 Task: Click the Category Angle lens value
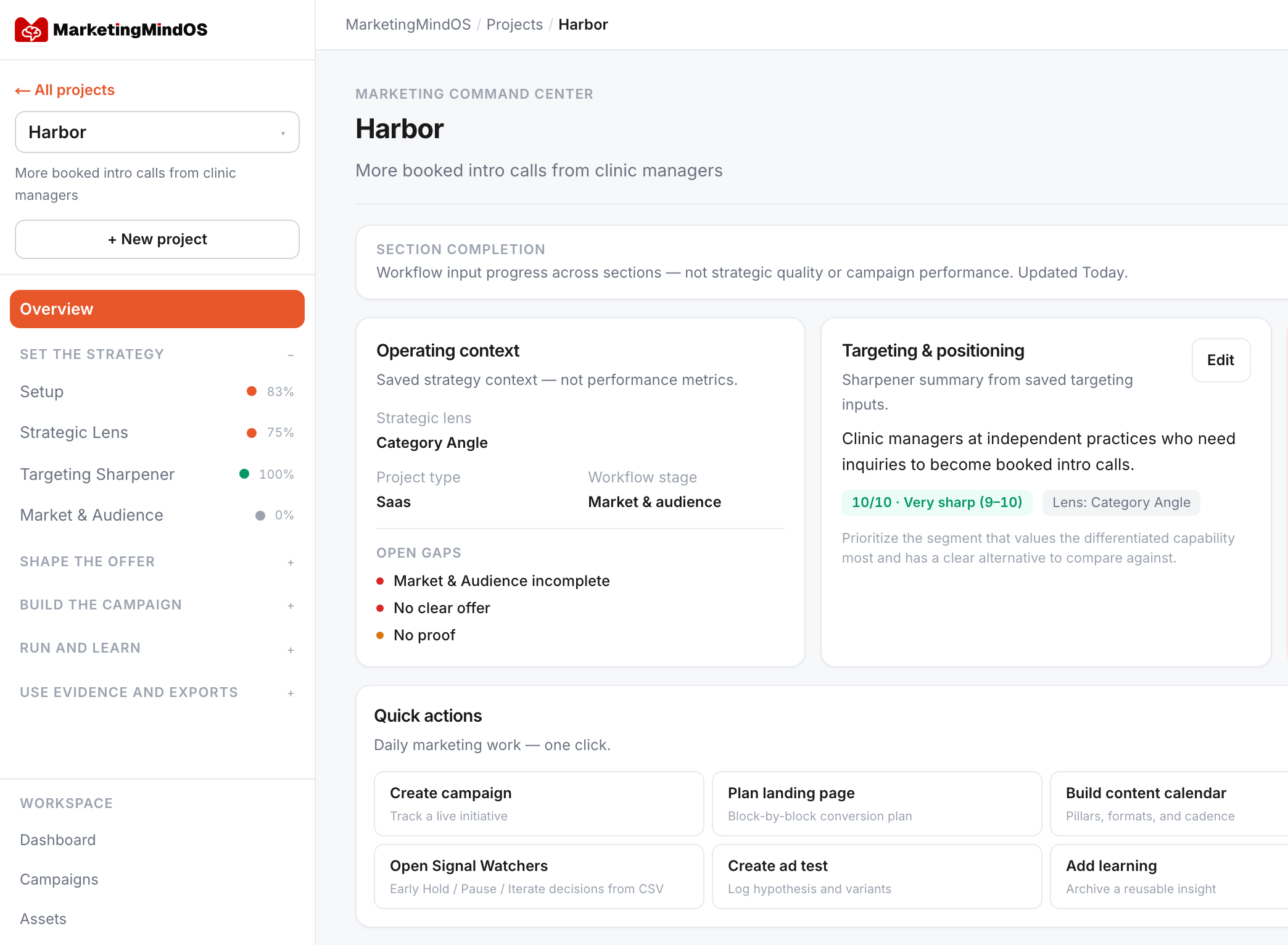432,443
